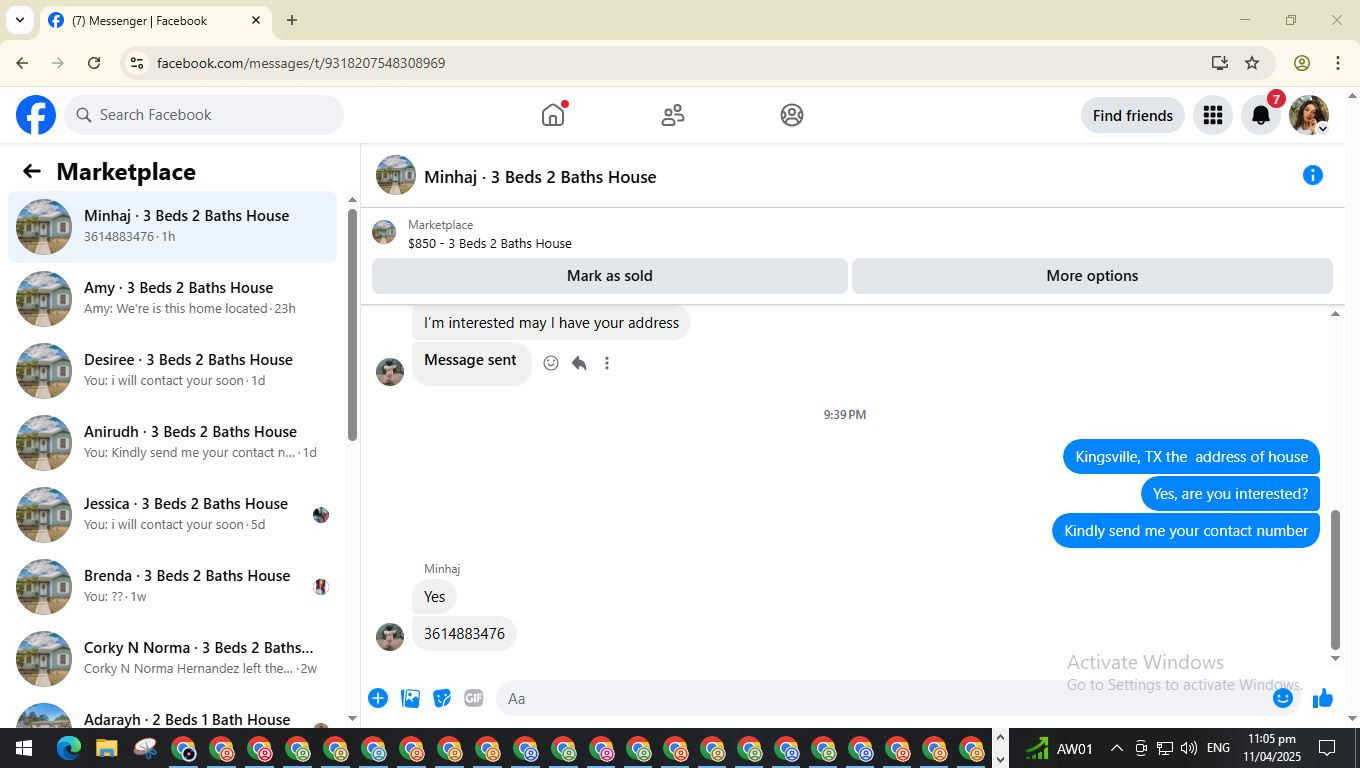Open the Windows Start menu
Screen dimensions: 1360x768
(23, 748)
